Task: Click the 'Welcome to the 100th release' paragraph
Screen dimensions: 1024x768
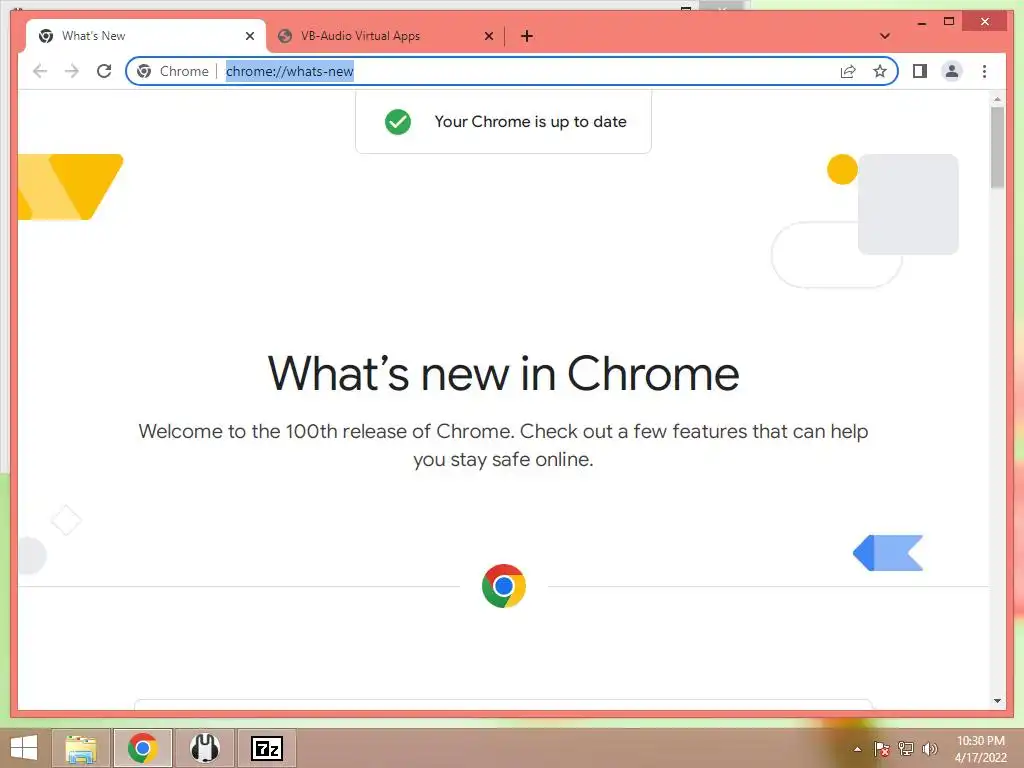Action: 504,445
